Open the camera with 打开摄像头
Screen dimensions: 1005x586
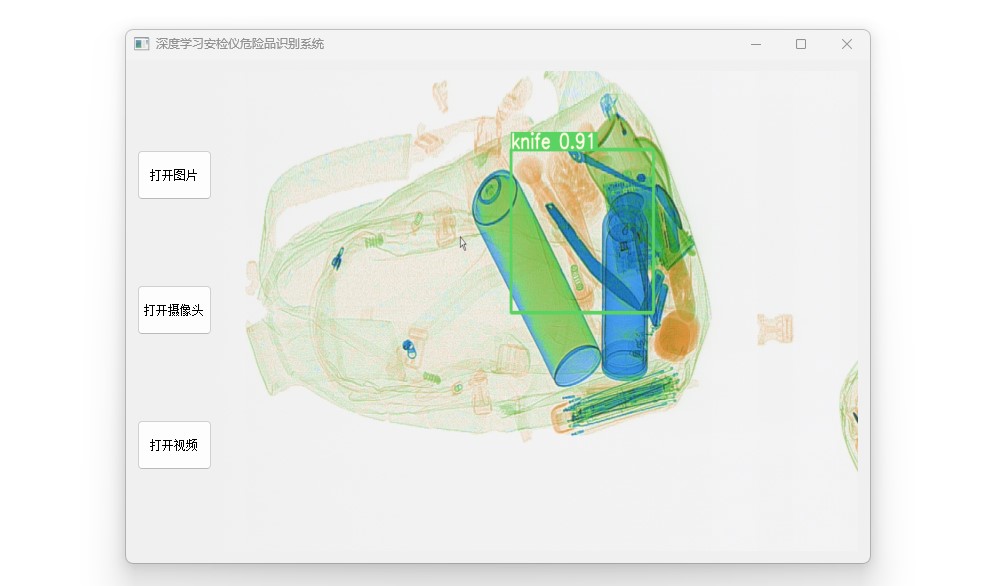pyautogui.click(x=174, y=310)
